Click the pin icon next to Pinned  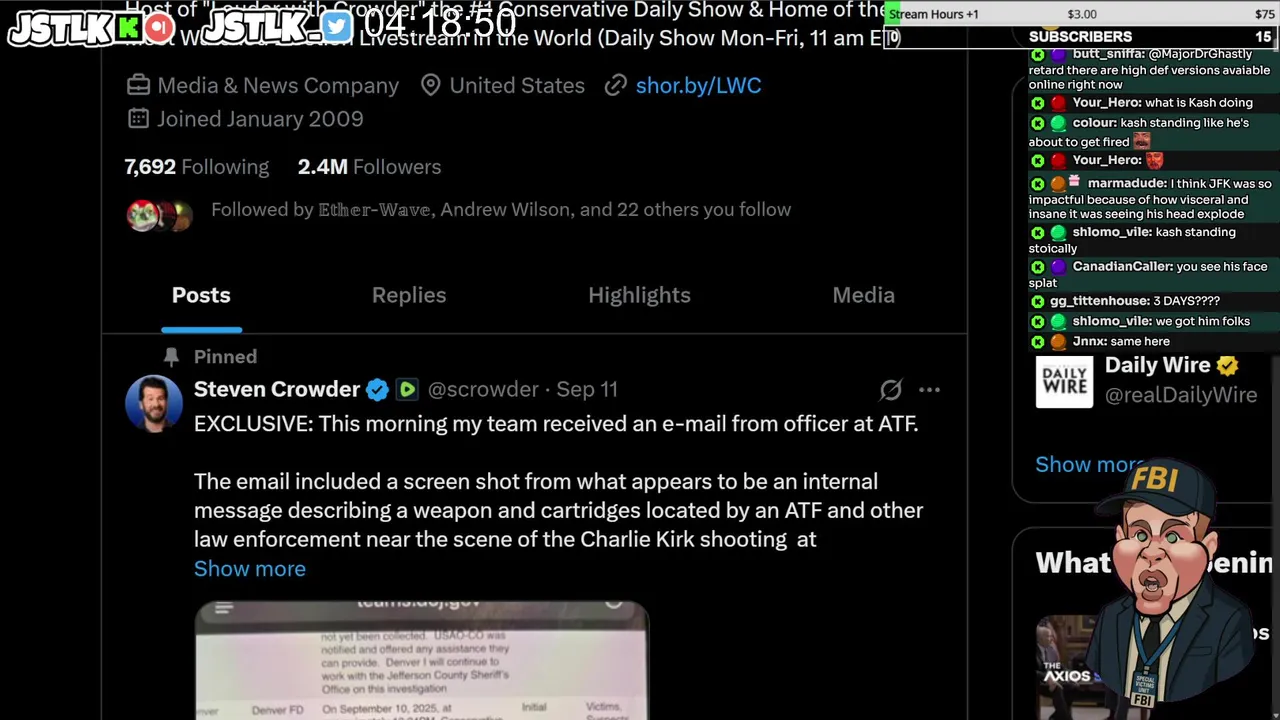pos(171,357)
